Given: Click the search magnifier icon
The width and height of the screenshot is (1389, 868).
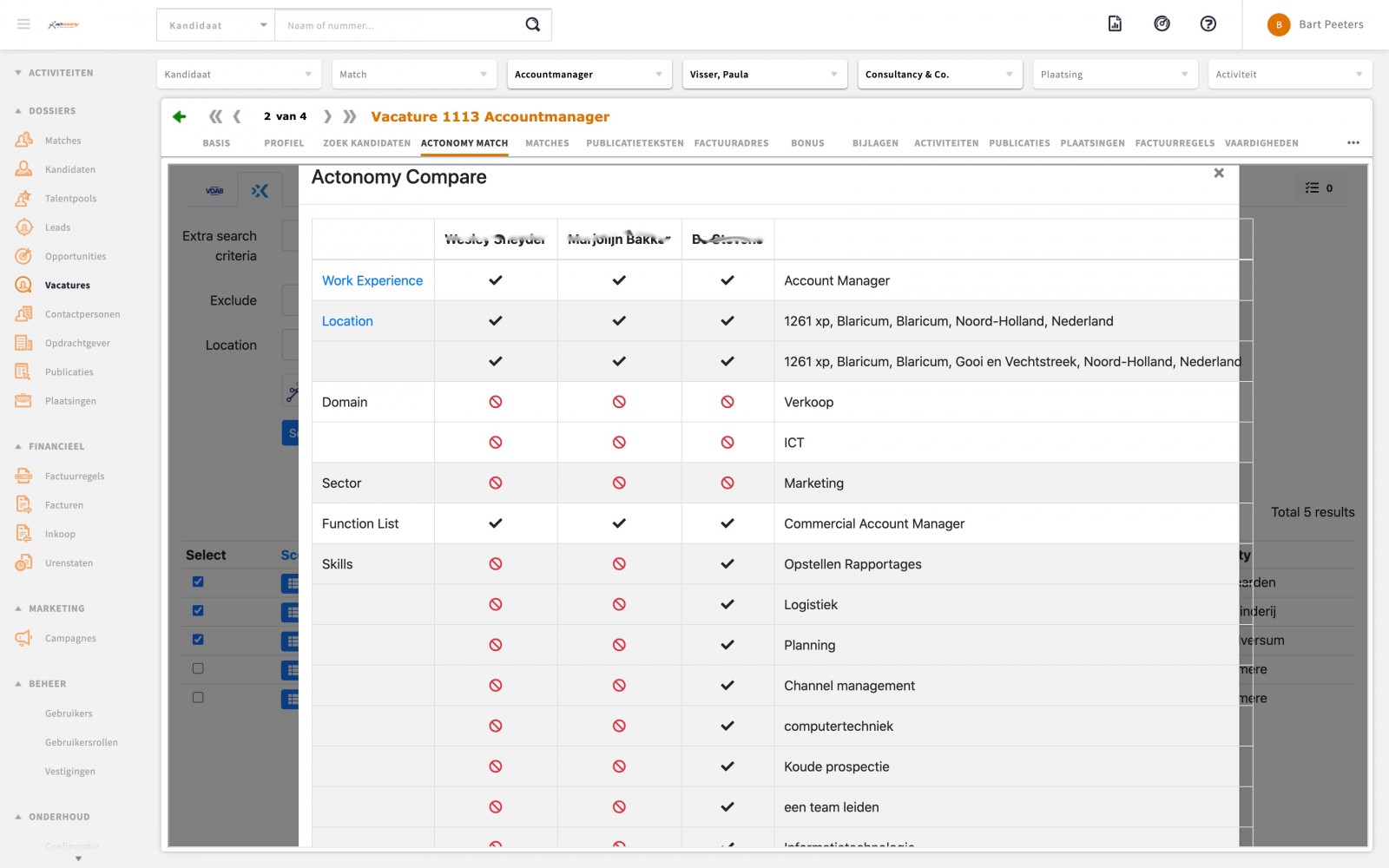Looking at the screenshot, I should pyautogui.click(x=532, y=24).
